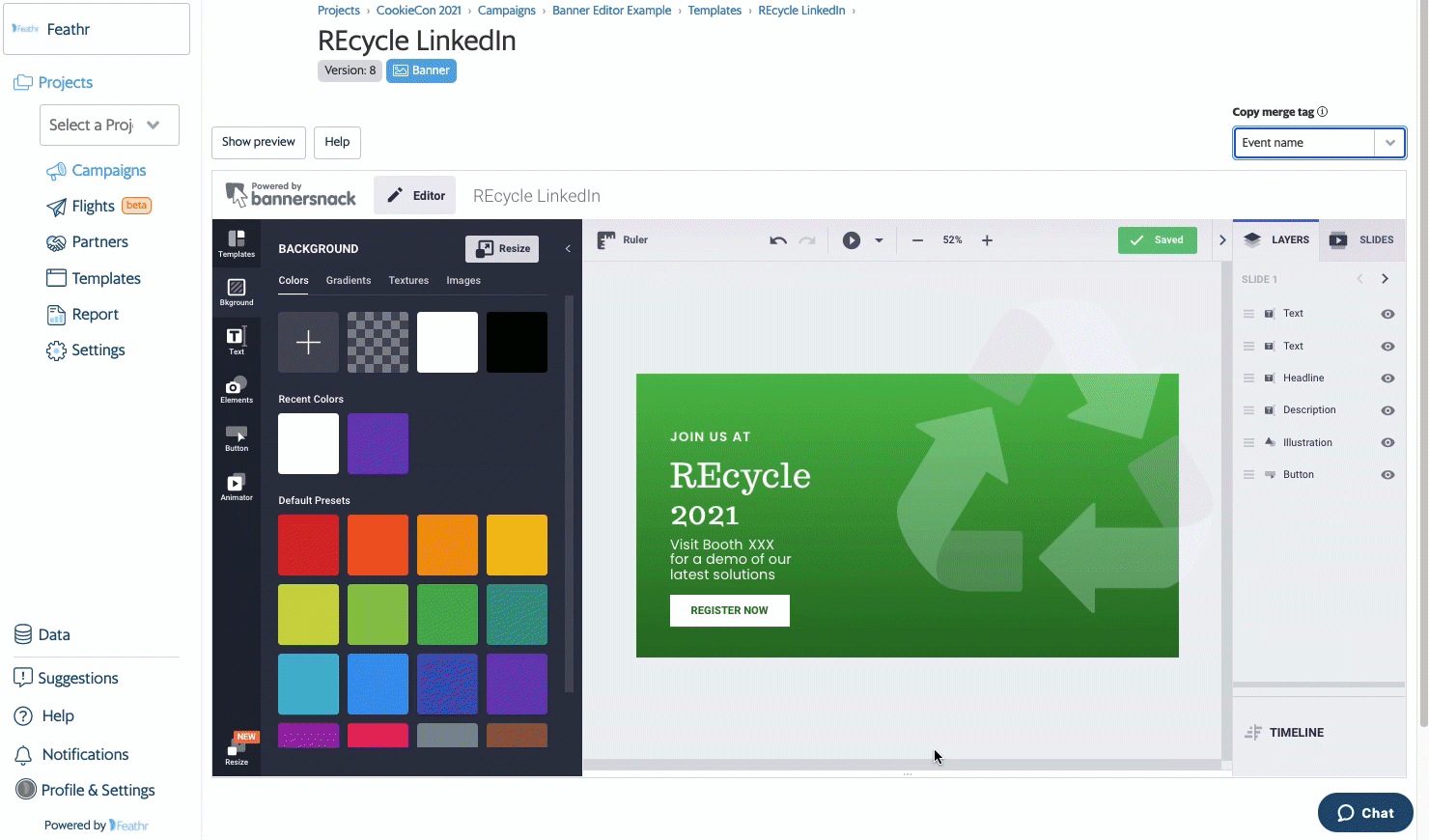Hide the Headline layer
This screenshot has height=840, width=1429.
(x=1387, y=378)
